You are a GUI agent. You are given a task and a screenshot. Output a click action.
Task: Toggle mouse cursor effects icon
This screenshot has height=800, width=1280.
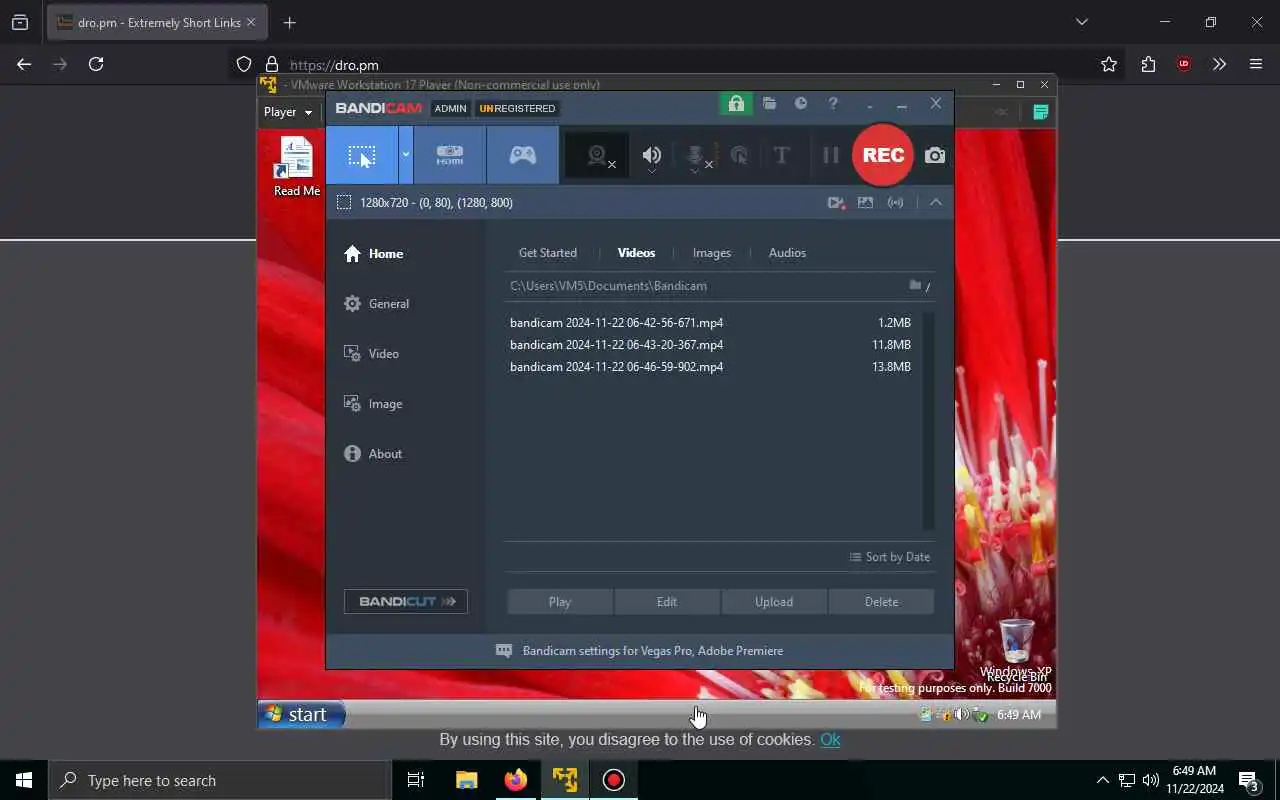pos(739,155)
